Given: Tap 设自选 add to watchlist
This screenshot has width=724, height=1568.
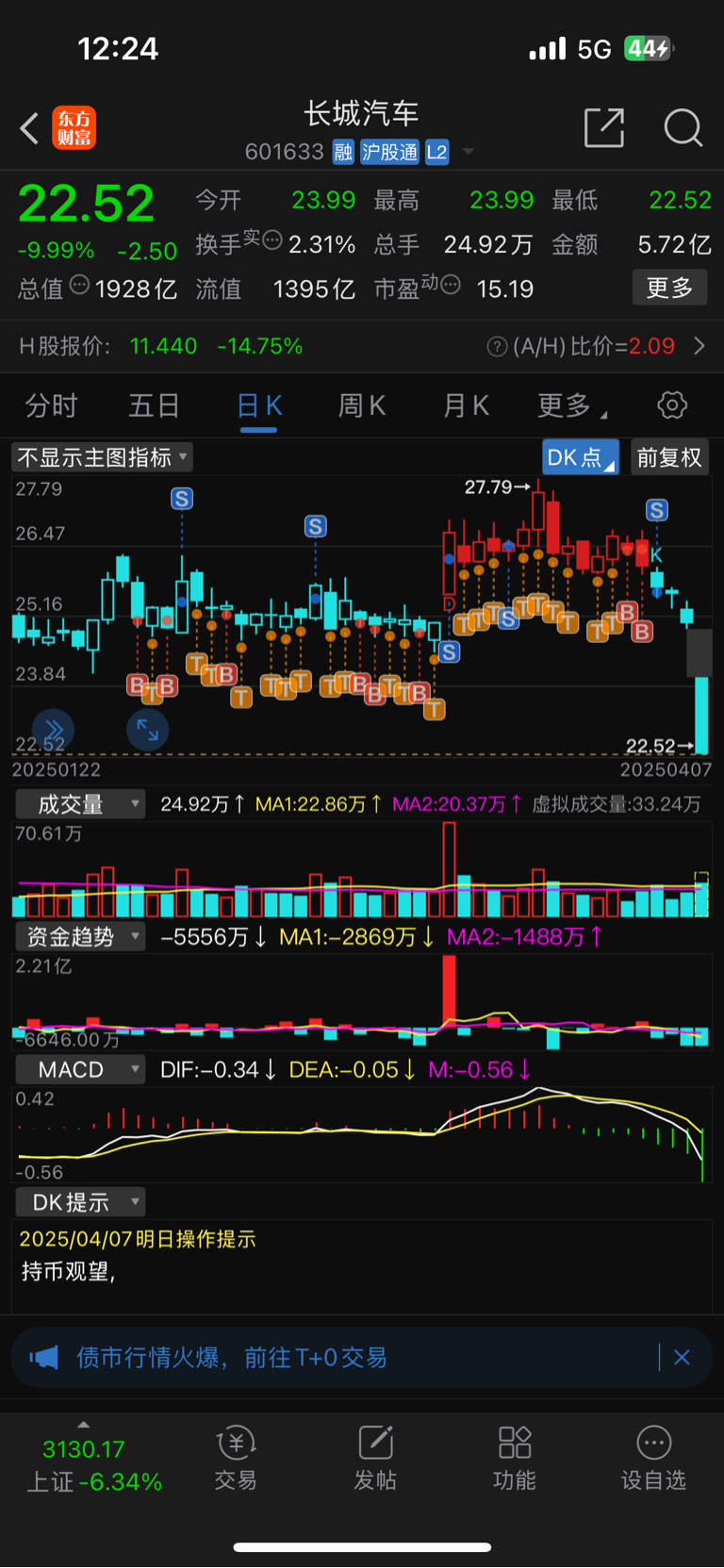Looking at the screenshot, I should (653, 1458).
